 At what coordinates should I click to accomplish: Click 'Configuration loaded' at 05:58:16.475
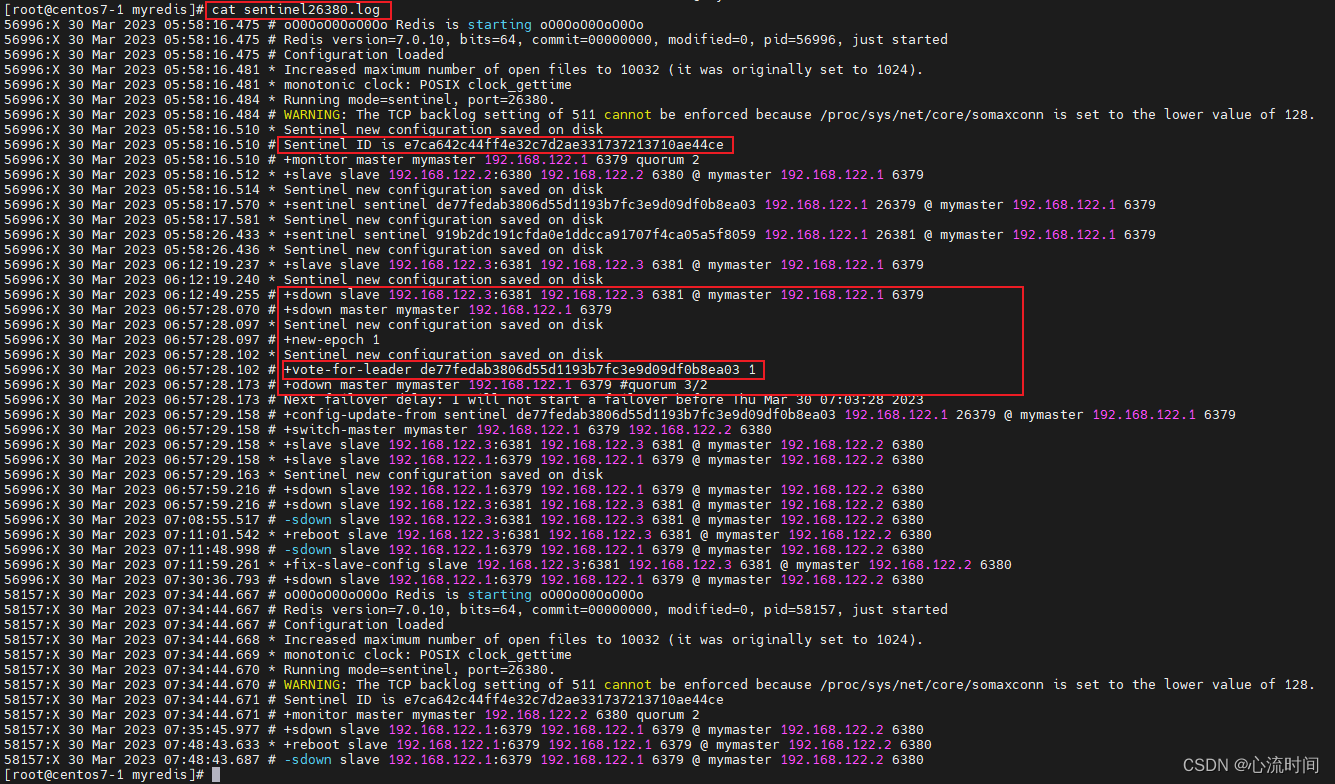click(363, 55)
